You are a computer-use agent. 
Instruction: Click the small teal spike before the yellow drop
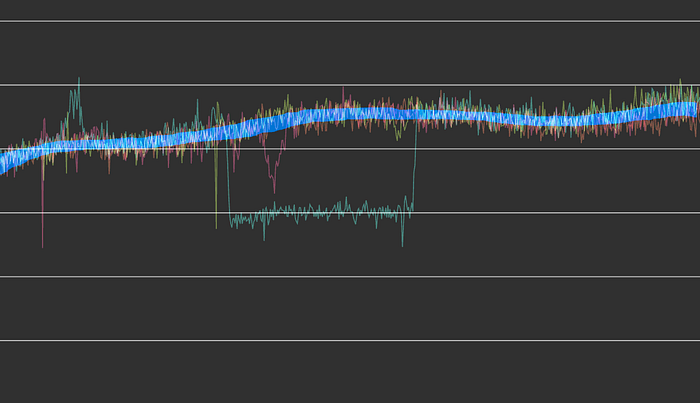coord(198,101)
